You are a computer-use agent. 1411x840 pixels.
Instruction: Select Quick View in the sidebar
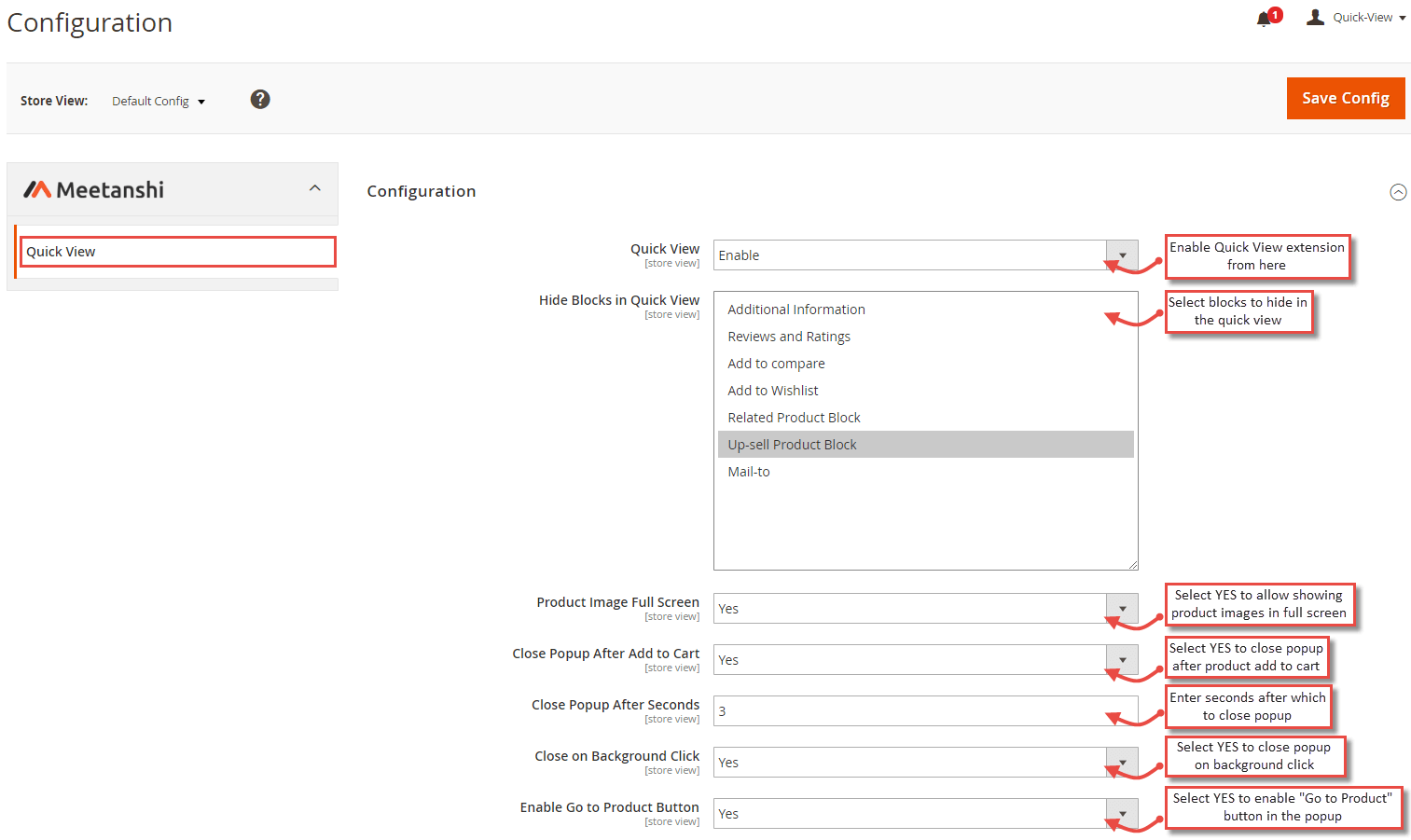[x=177, y=251]
